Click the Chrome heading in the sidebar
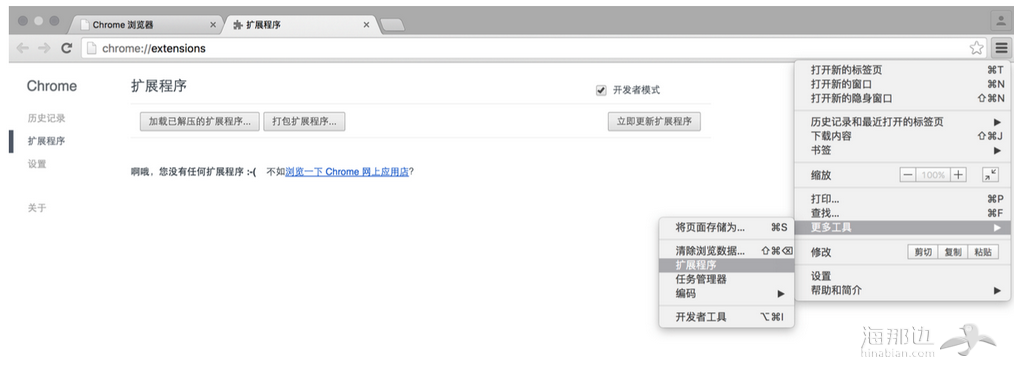 tap(52, 86)
